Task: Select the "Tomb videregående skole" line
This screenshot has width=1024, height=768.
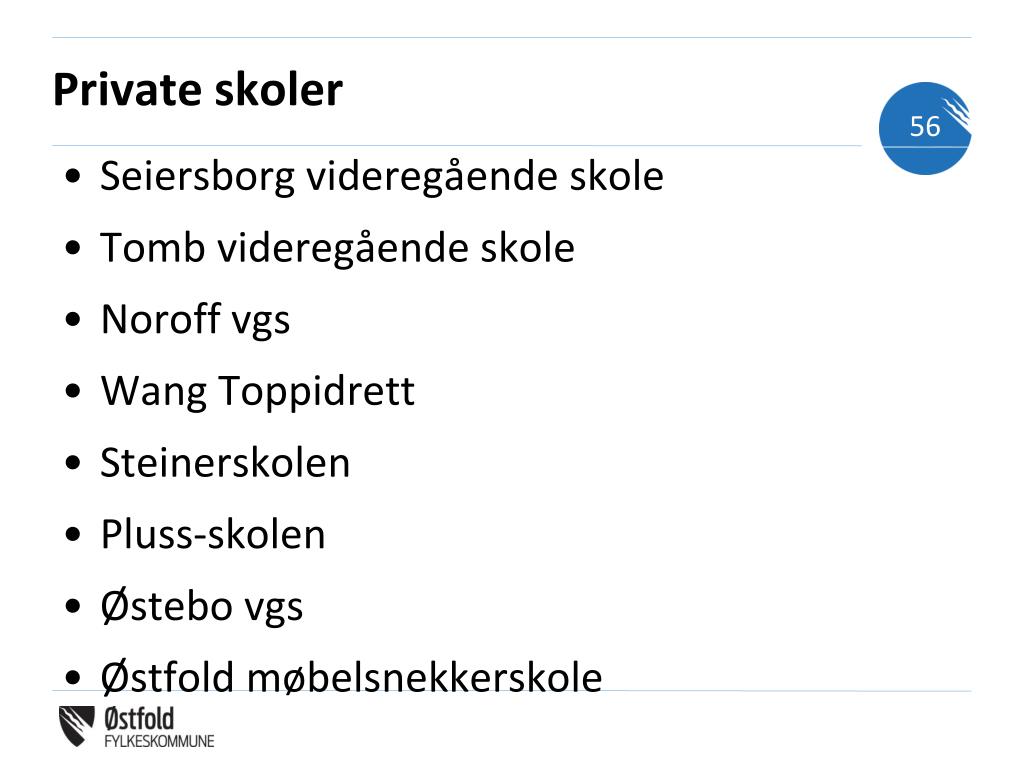Action: coord(337,248)
